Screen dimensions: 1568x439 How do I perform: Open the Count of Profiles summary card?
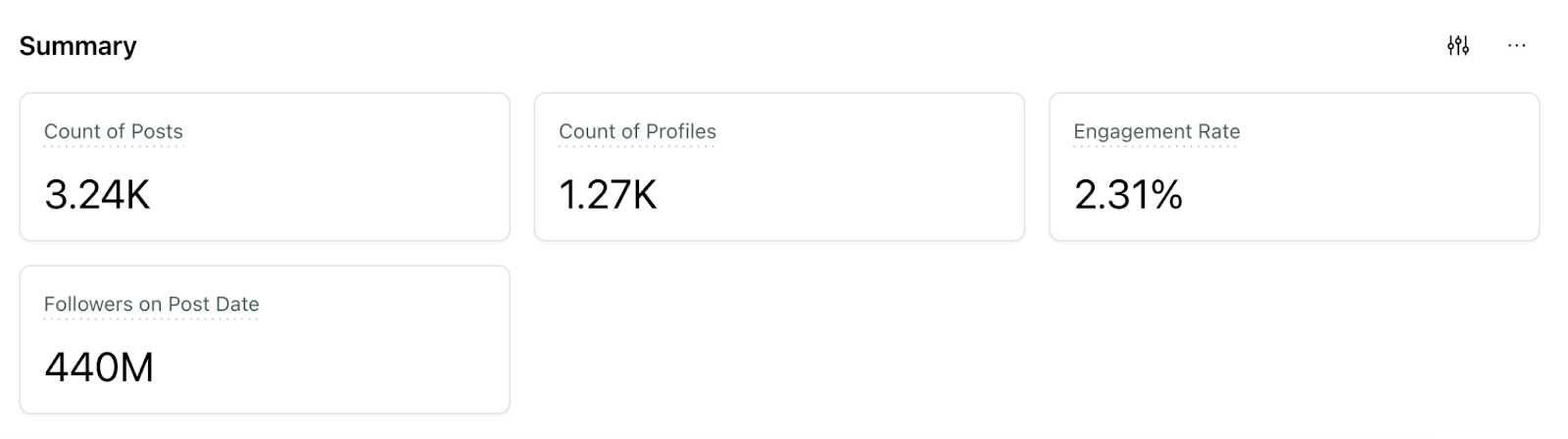click(779, 167)
